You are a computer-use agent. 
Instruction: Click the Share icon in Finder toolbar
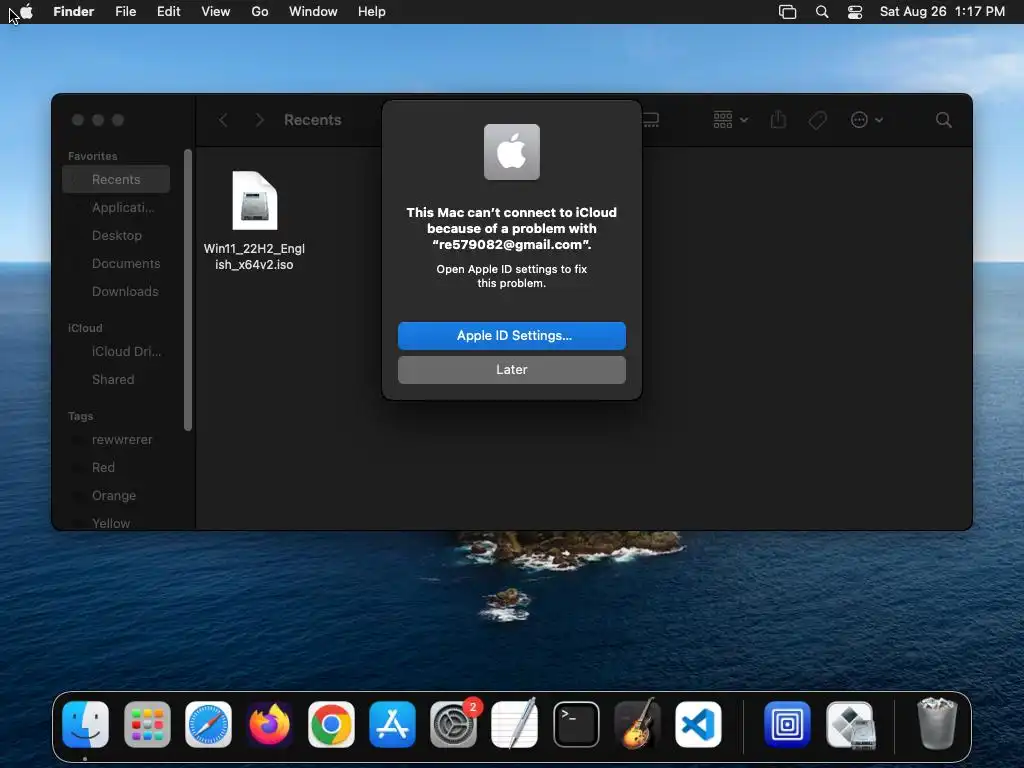click(x=778, y=120)
